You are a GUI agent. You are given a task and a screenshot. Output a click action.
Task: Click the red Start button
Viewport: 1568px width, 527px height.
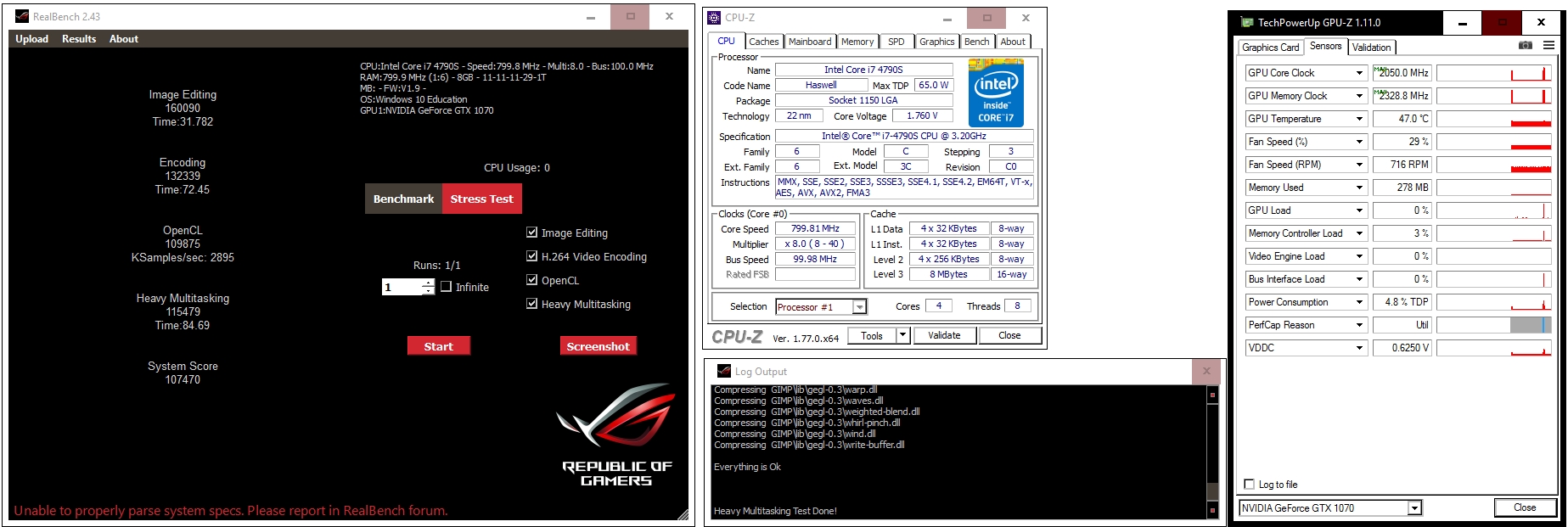(x=439, y=346)
